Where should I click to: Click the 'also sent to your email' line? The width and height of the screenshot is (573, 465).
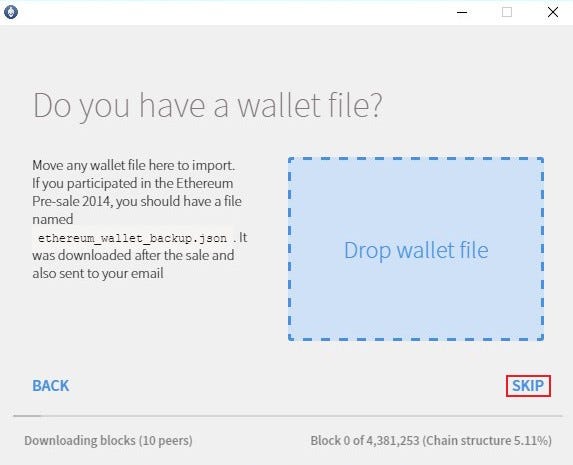[x=98, y=273]
